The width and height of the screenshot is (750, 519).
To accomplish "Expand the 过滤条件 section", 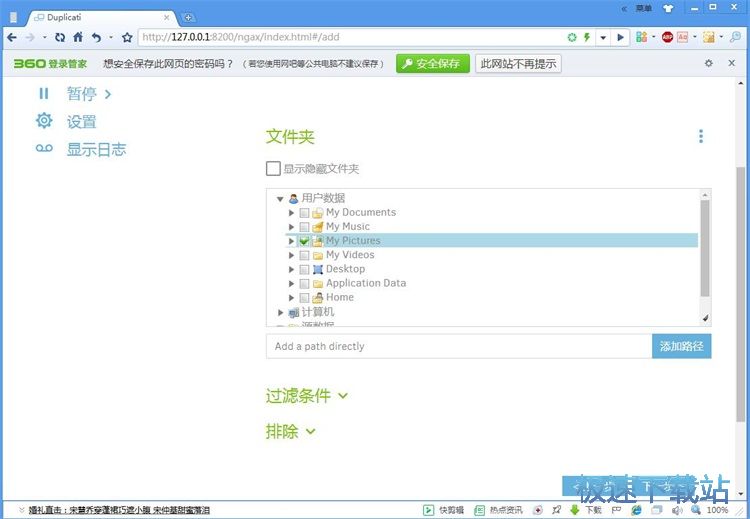I will point(307,396).
